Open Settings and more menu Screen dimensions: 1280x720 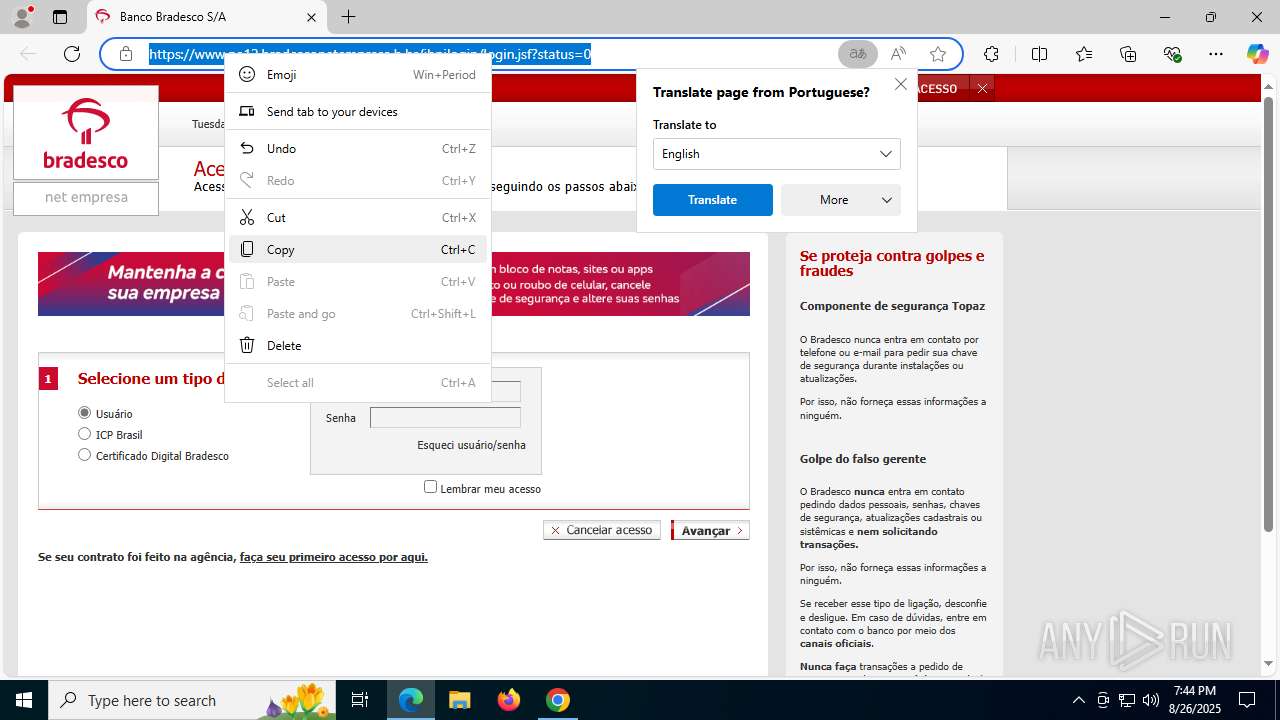click(1215, 54)
